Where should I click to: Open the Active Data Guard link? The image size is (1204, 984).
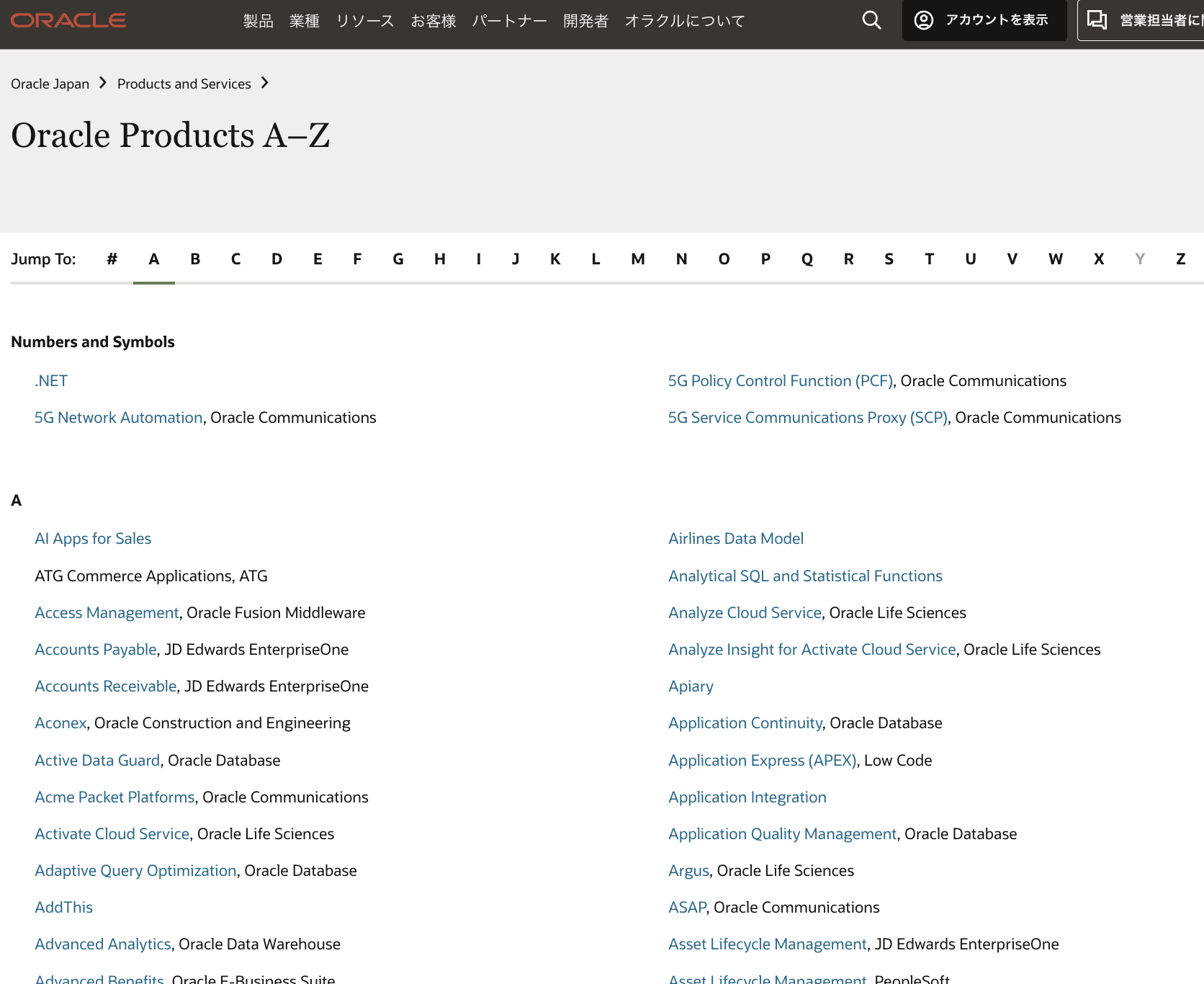point(96,760)
